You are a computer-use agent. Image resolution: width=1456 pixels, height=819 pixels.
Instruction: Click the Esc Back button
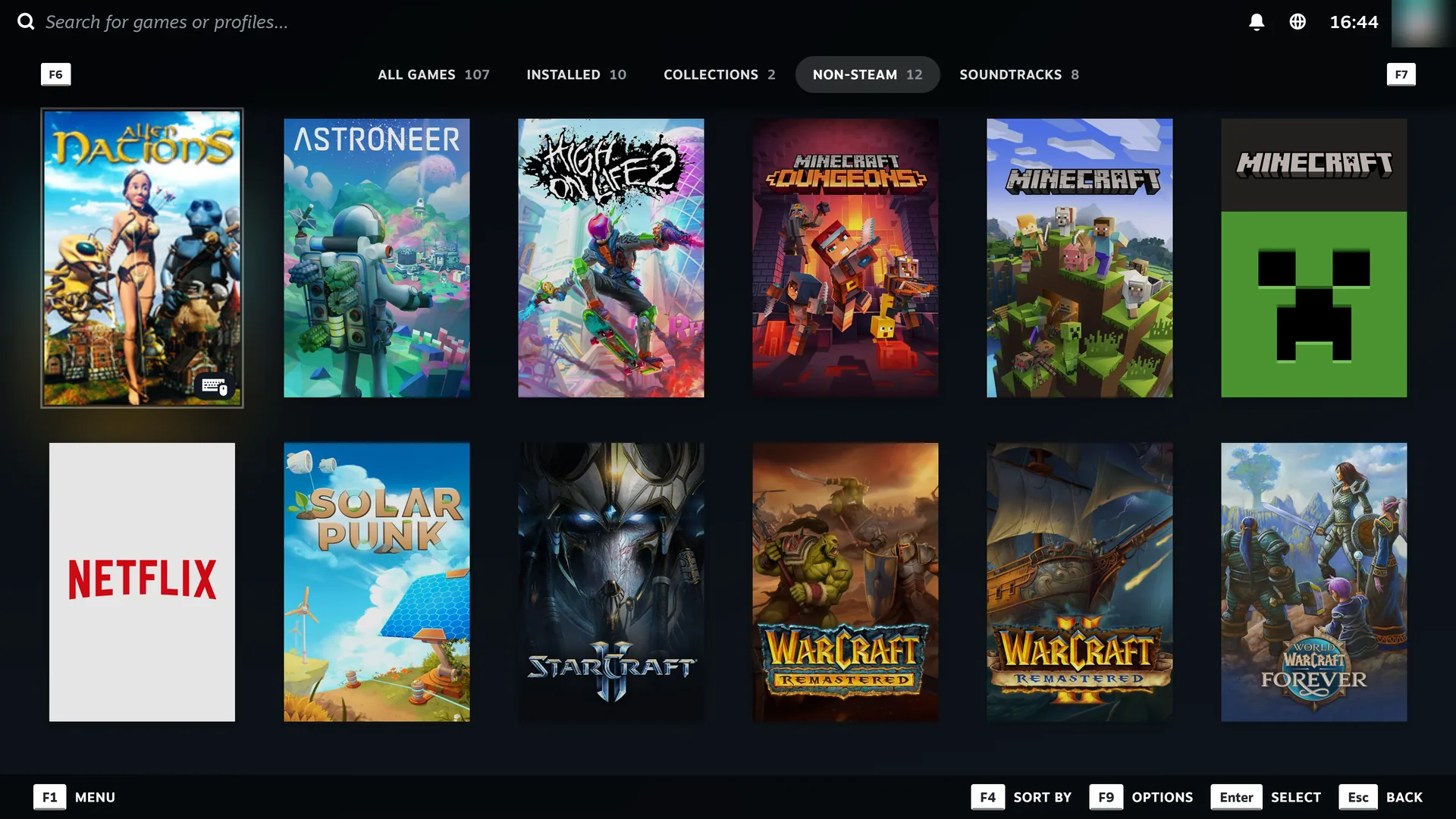pyautogui.click(x=1380, y=797)
